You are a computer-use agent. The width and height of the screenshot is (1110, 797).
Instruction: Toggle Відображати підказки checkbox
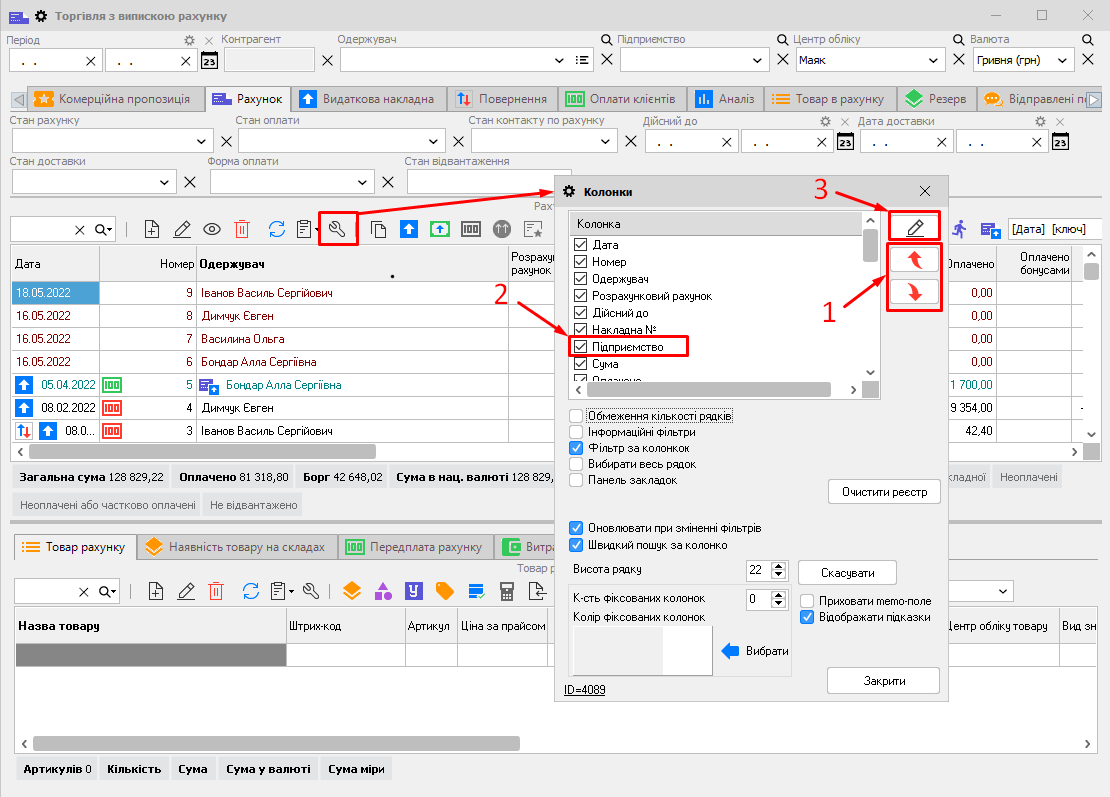(808, 617)
